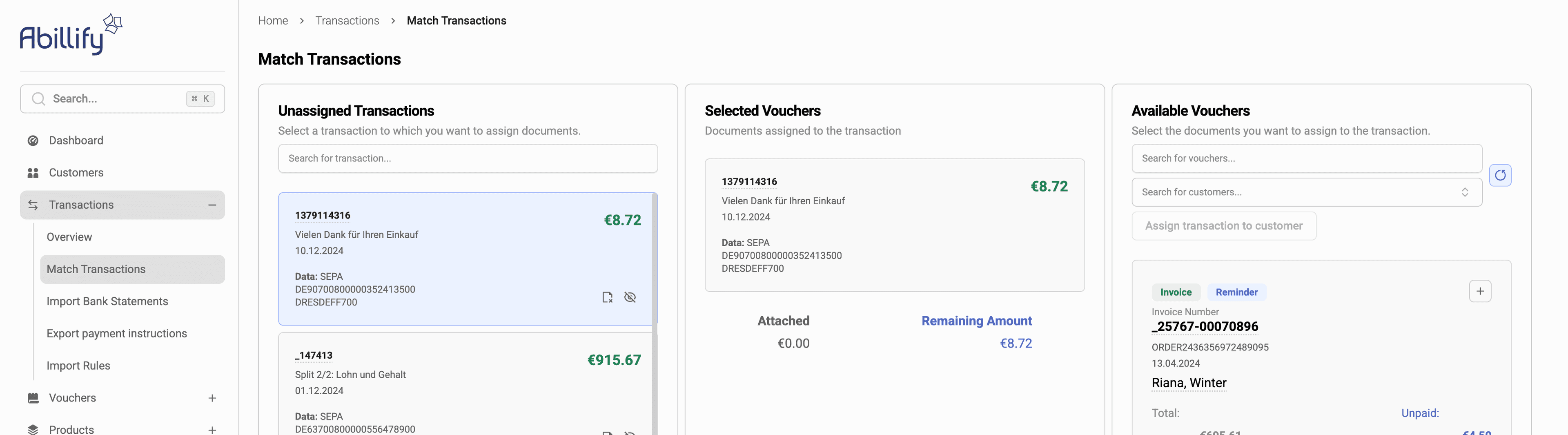Click the Vouchers sidebar icon

[33, 398]
